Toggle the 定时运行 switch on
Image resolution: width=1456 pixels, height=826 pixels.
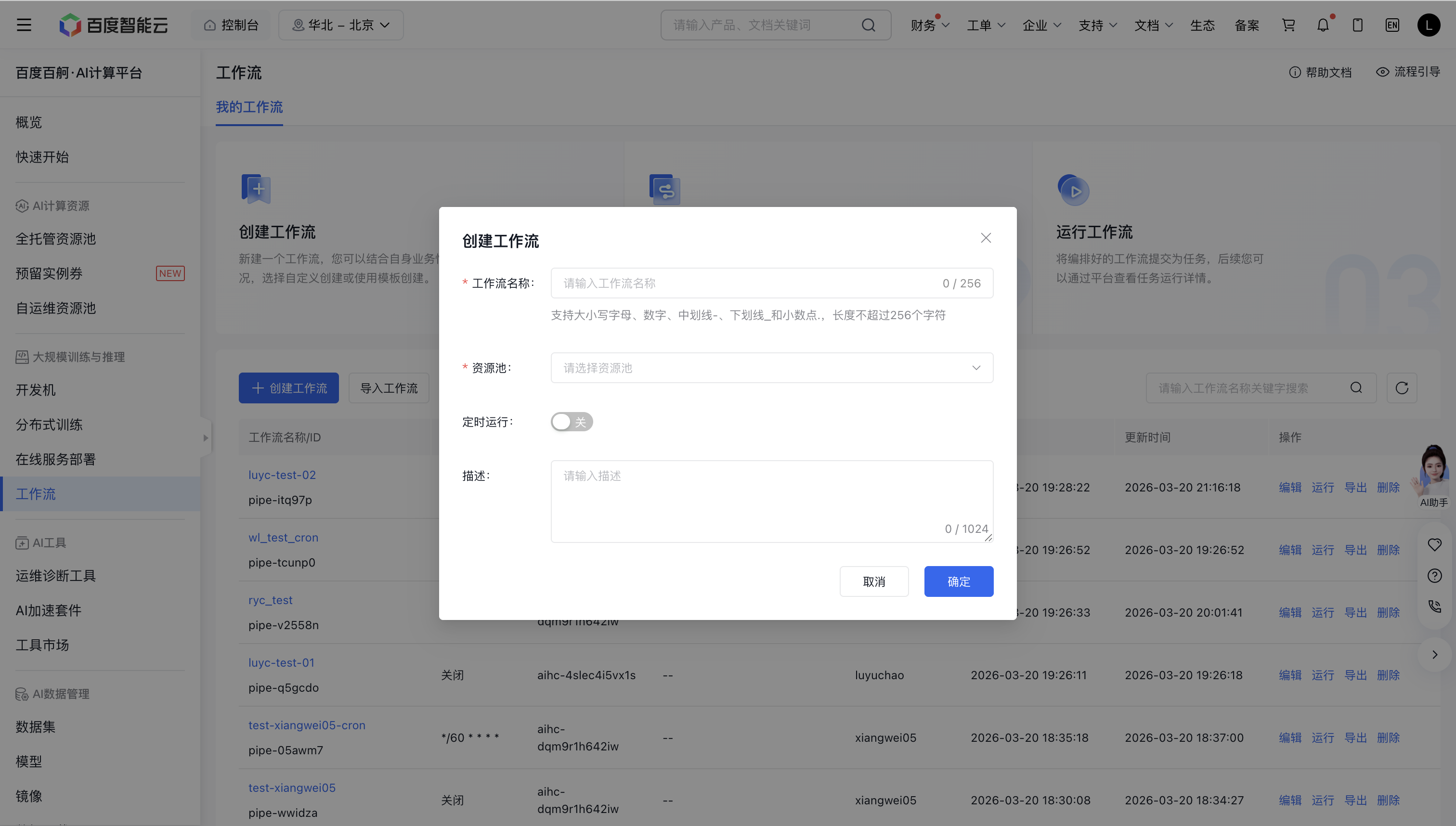pyautogui.click(x=572, y=422)
